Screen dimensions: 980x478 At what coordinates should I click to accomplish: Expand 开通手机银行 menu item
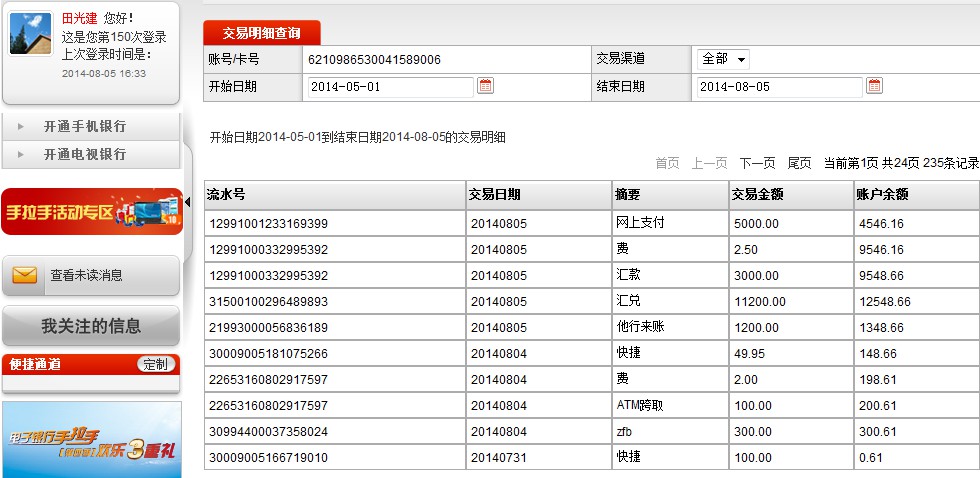coord(85,127)
